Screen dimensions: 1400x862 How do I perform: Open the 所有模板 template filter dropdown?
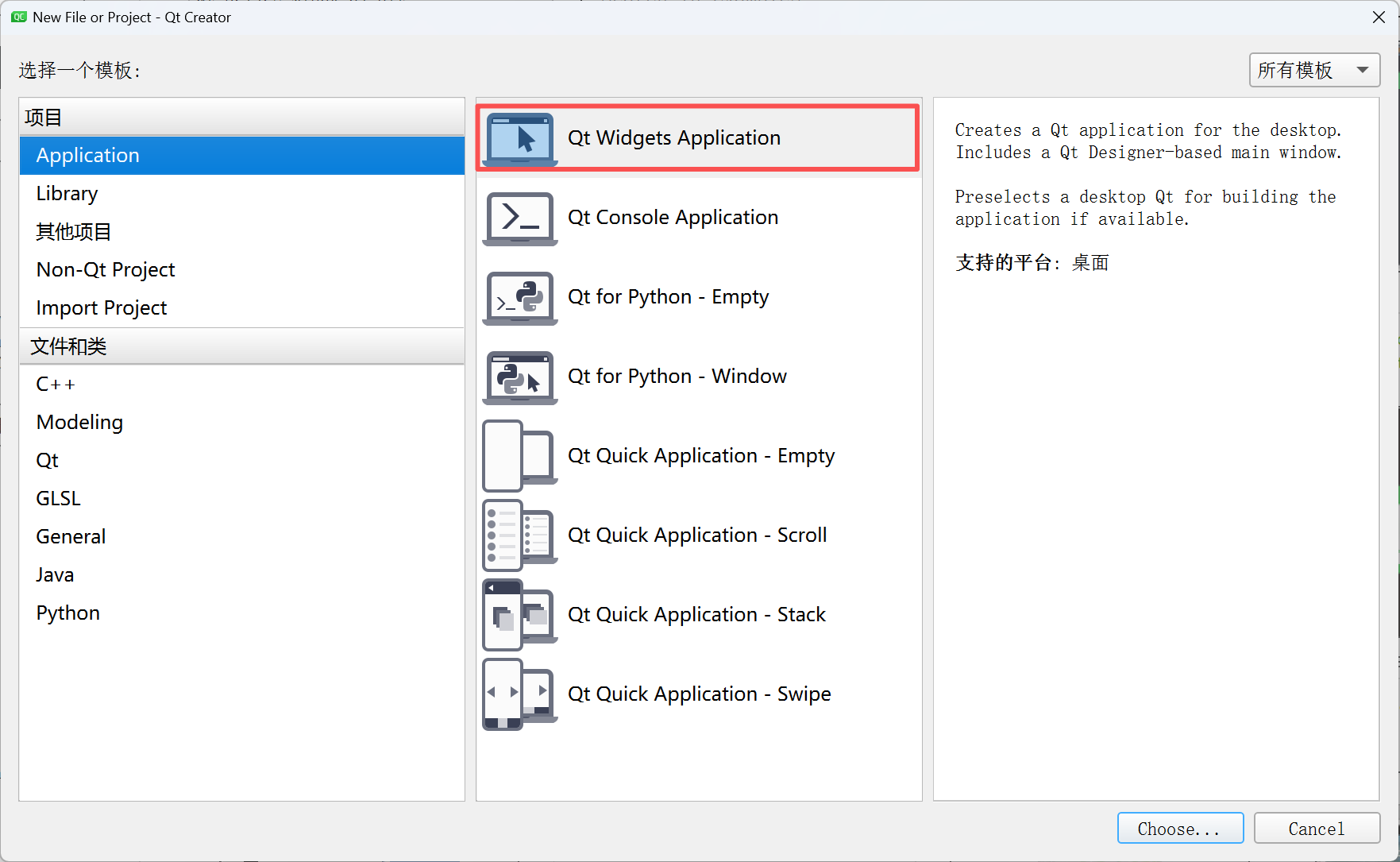[x=1314, y=70]
